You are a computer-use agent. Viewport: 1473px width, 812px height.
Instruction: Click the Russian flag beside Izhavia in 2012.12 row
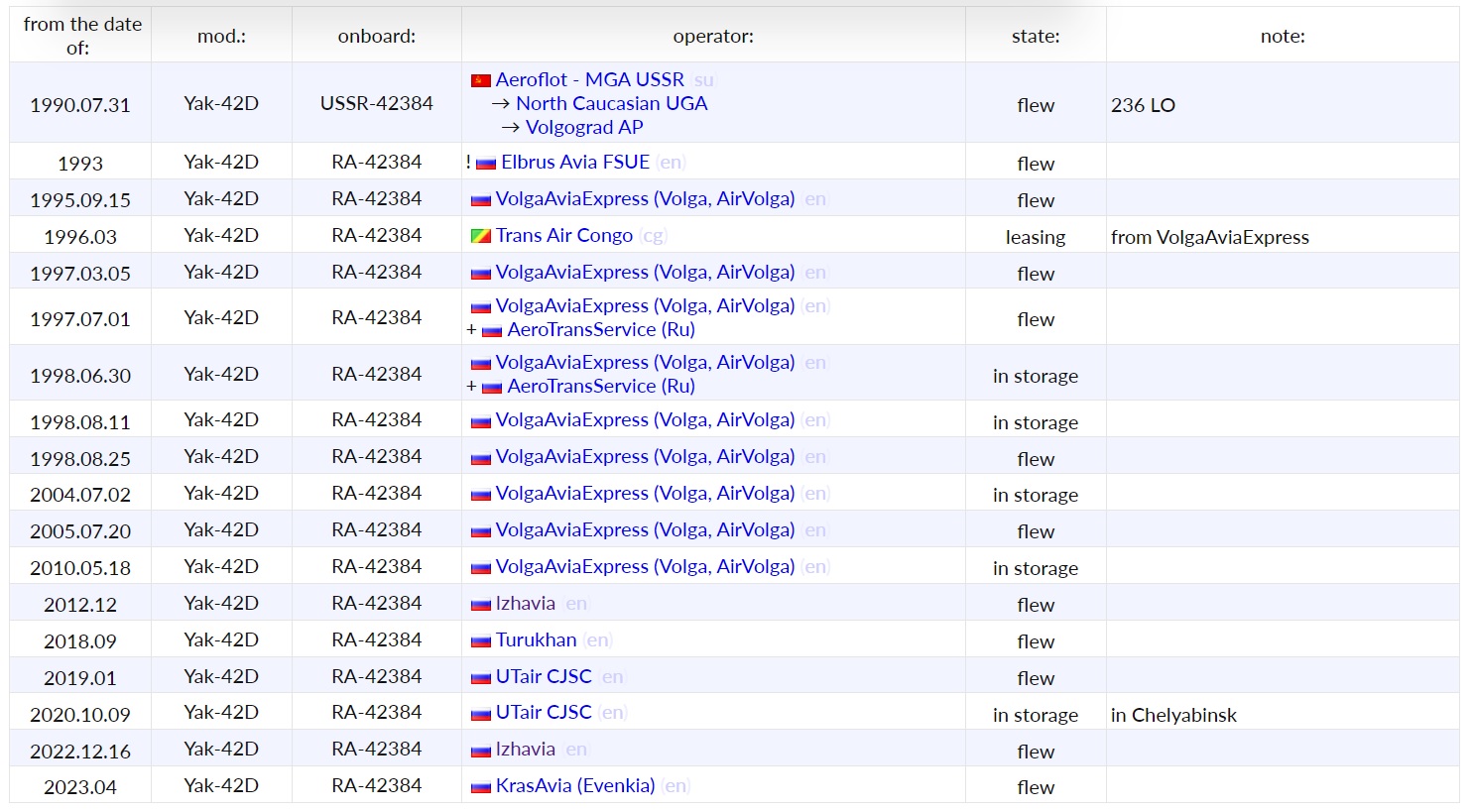pyautogui.click(x=481, y=604)
